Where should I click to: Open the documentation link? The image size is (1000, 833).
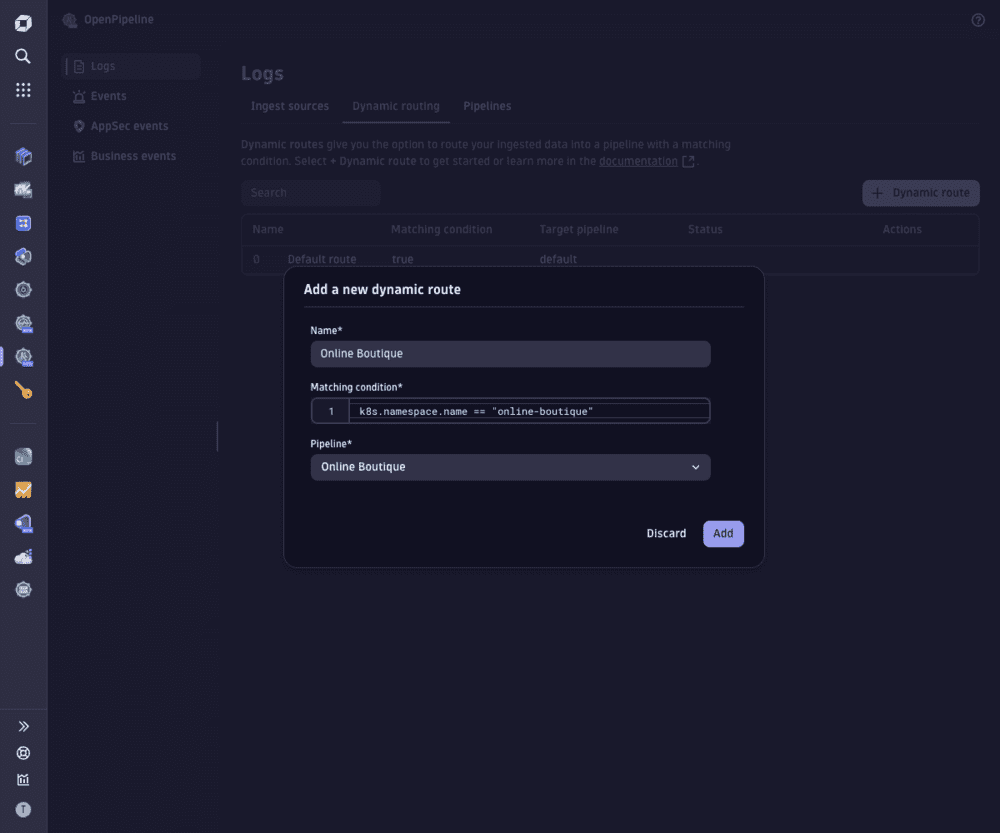point(640,160)
